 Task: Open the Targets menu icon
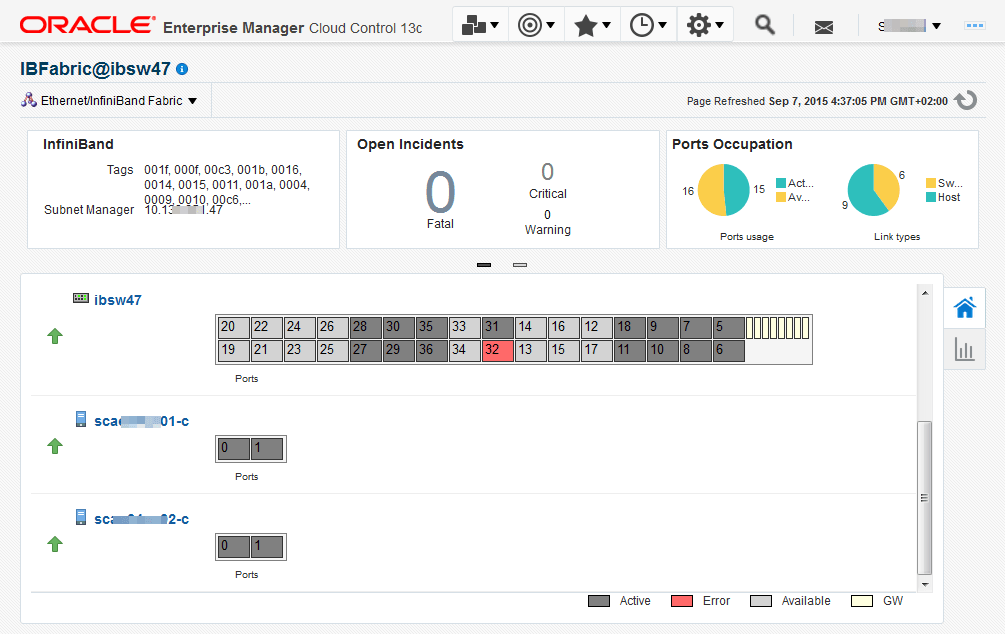[536, 26]
